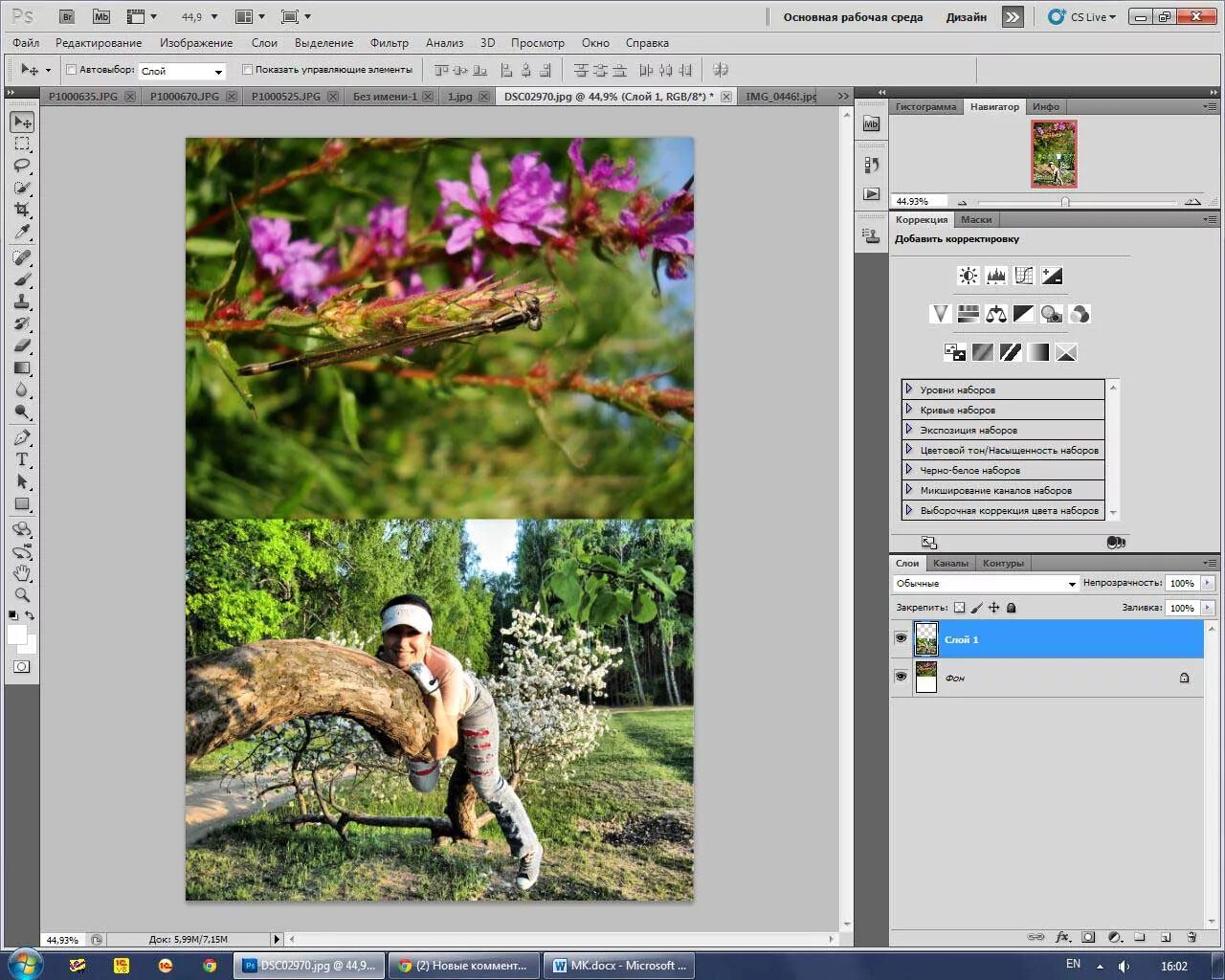This screenshot has width=1225, height=980.
Task: Launch Mini Bridge from application bar
Action: pos(100,16)
